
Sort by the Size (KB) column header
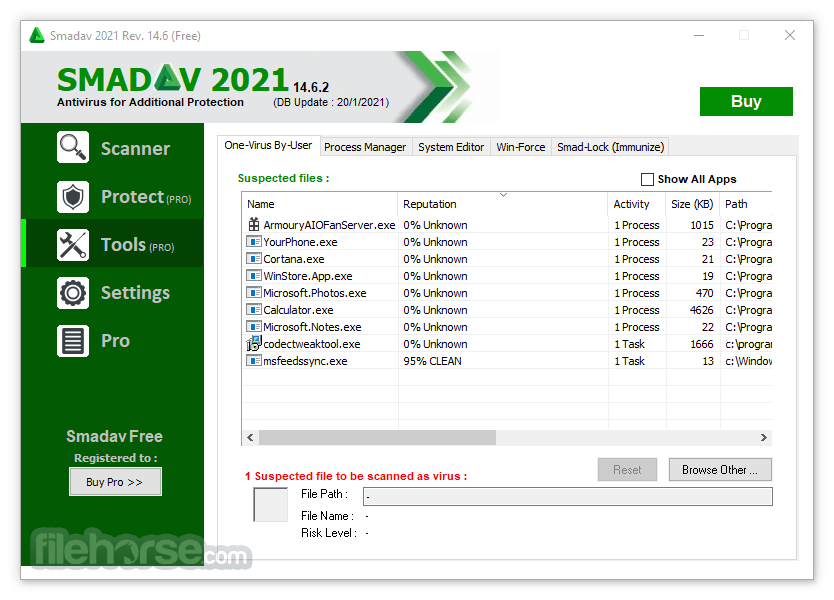click(692, 204)
